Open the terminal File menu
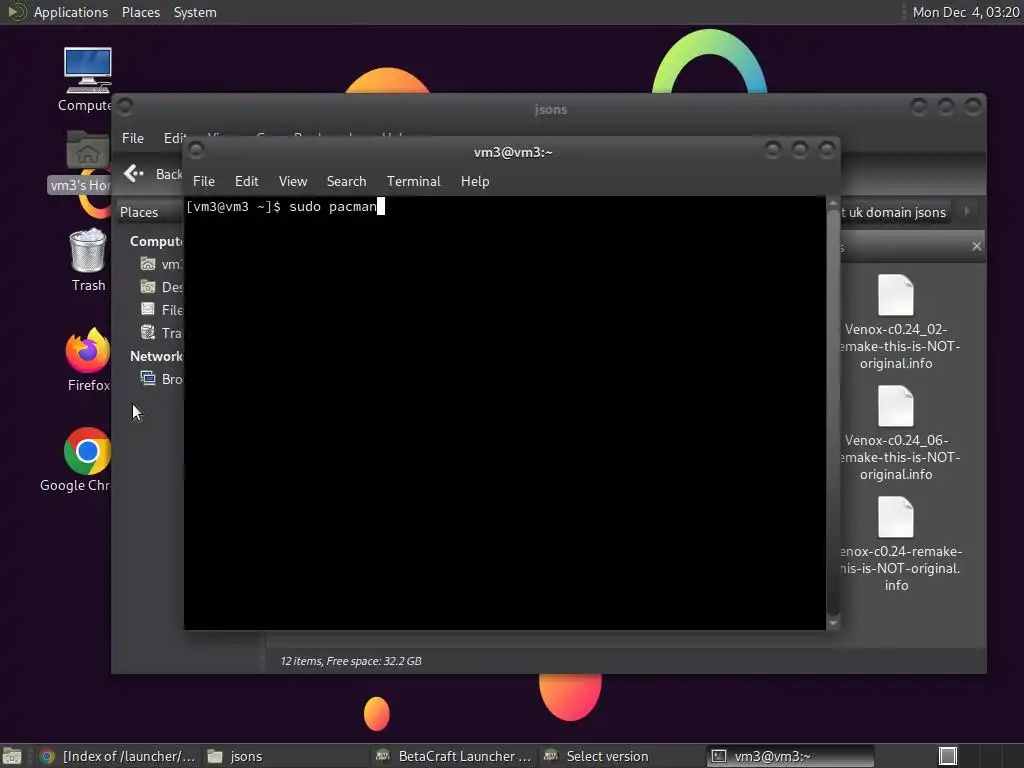 204,181
